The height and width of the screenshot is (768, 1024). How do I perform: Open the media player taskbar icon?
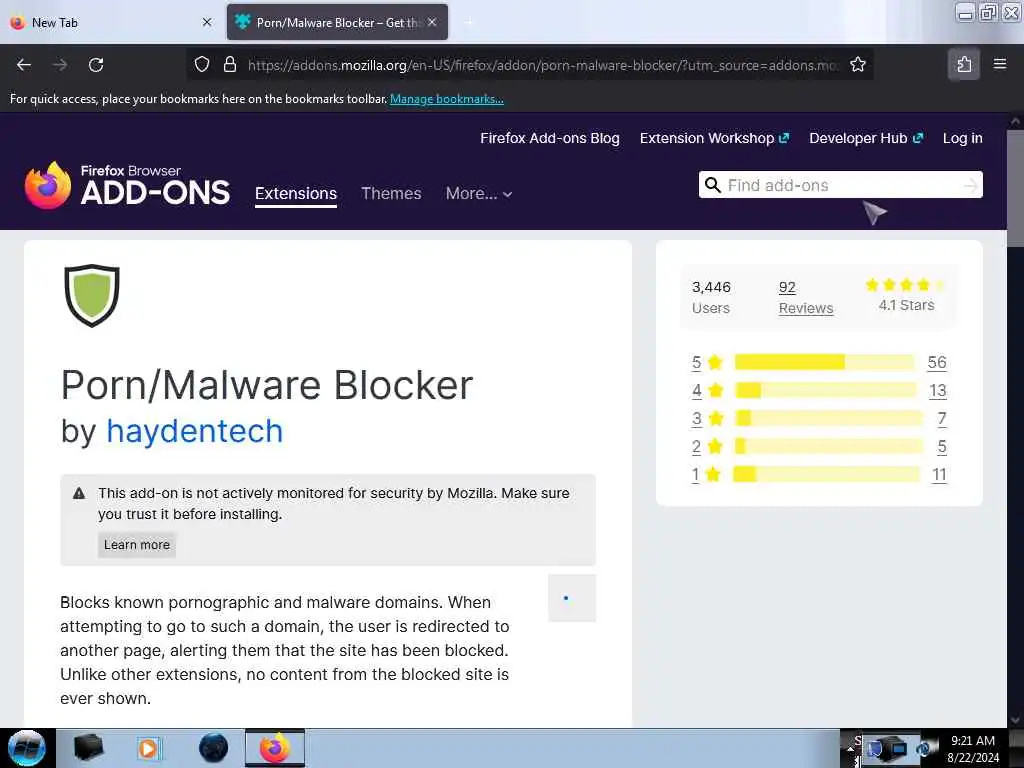tap(149, 748)
